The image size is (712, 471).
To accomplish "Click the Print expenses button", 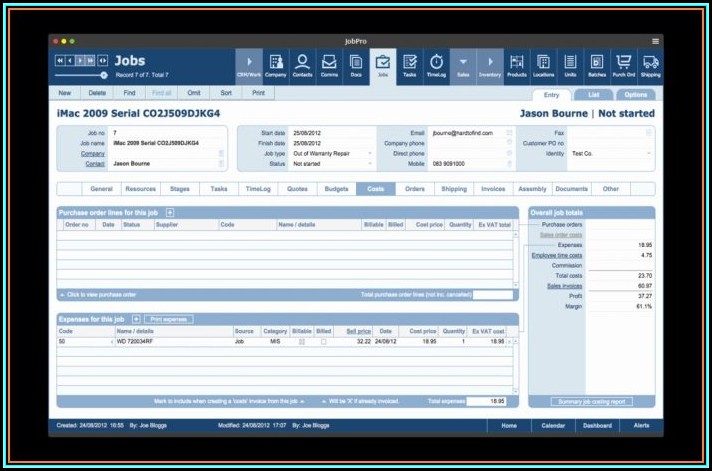I will click(169, 319).
